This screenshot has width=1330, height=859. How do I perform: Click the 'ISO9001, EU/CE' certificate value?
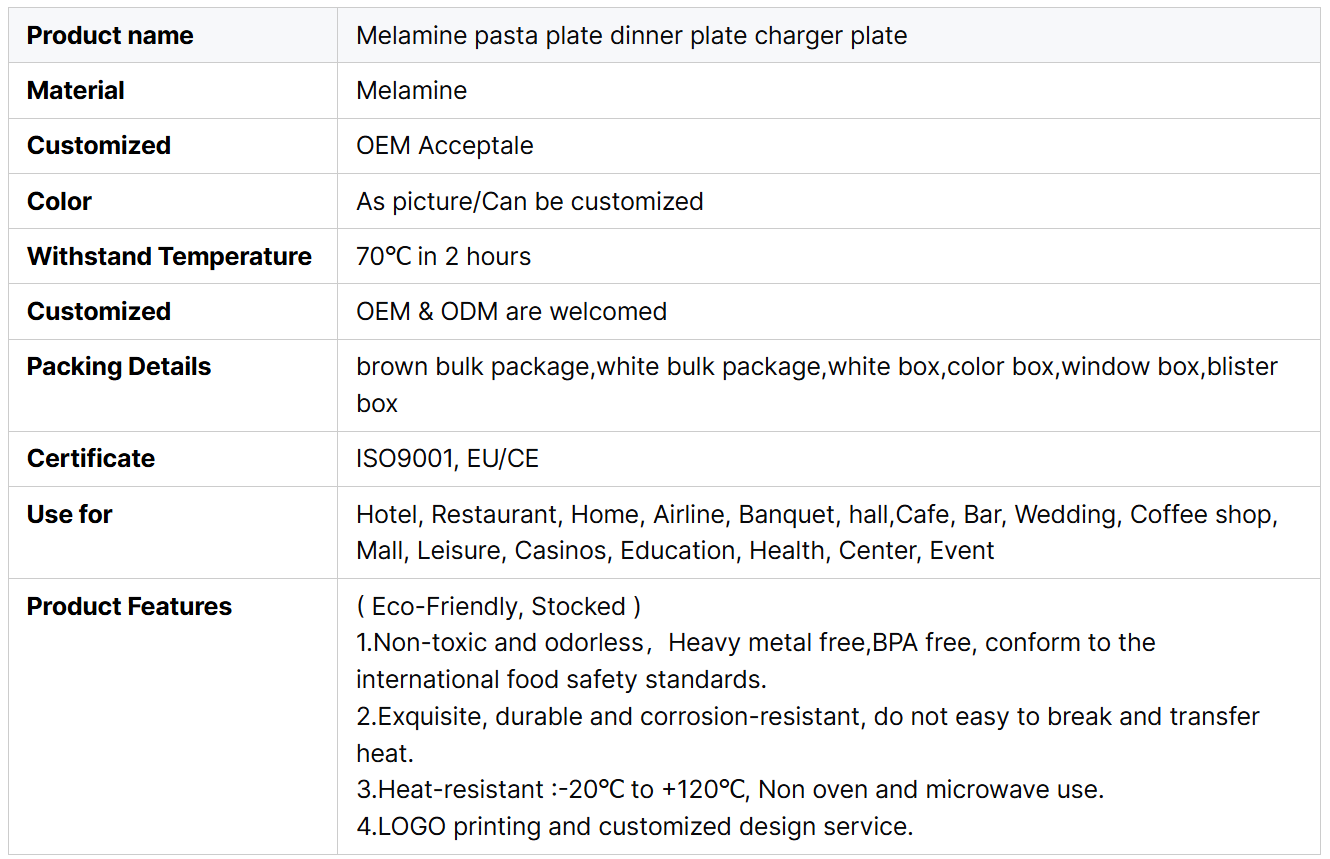(447, 459)
